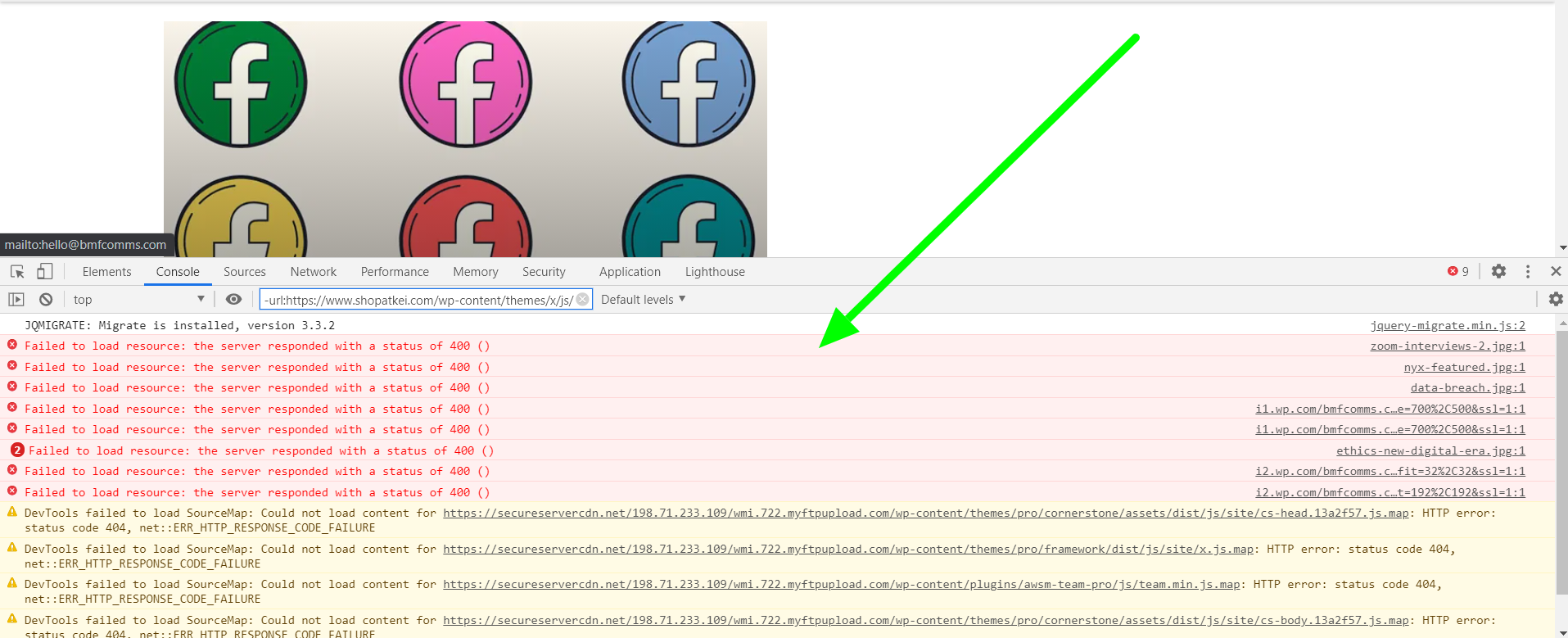
Task: Click the repeat count 2 badge on ethics row
Action: coord(17,450)
